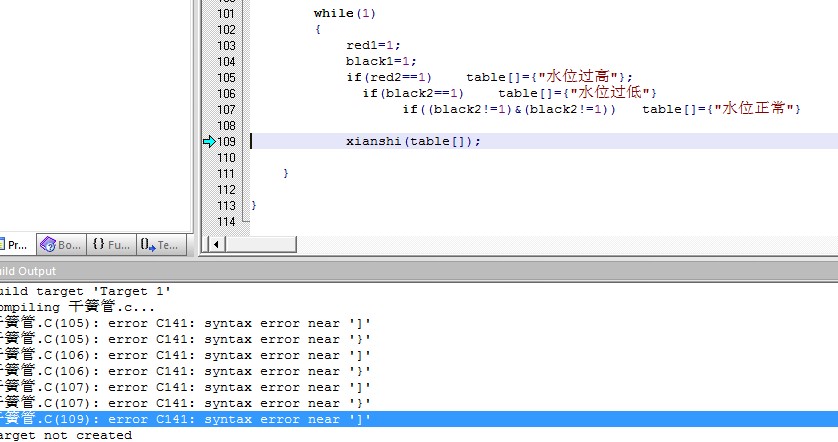This screenshot has width=838, height=442.
Task: Click the 'while(1)' statement
Action: point(345,13)
